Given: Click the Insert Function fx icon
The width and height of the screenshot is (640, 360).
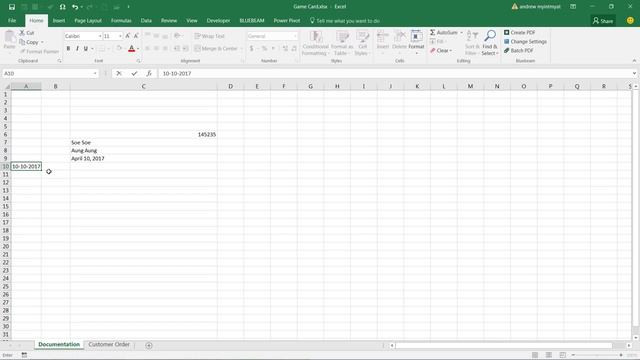Looking at the screenshot, I should [x=149, y=73].
